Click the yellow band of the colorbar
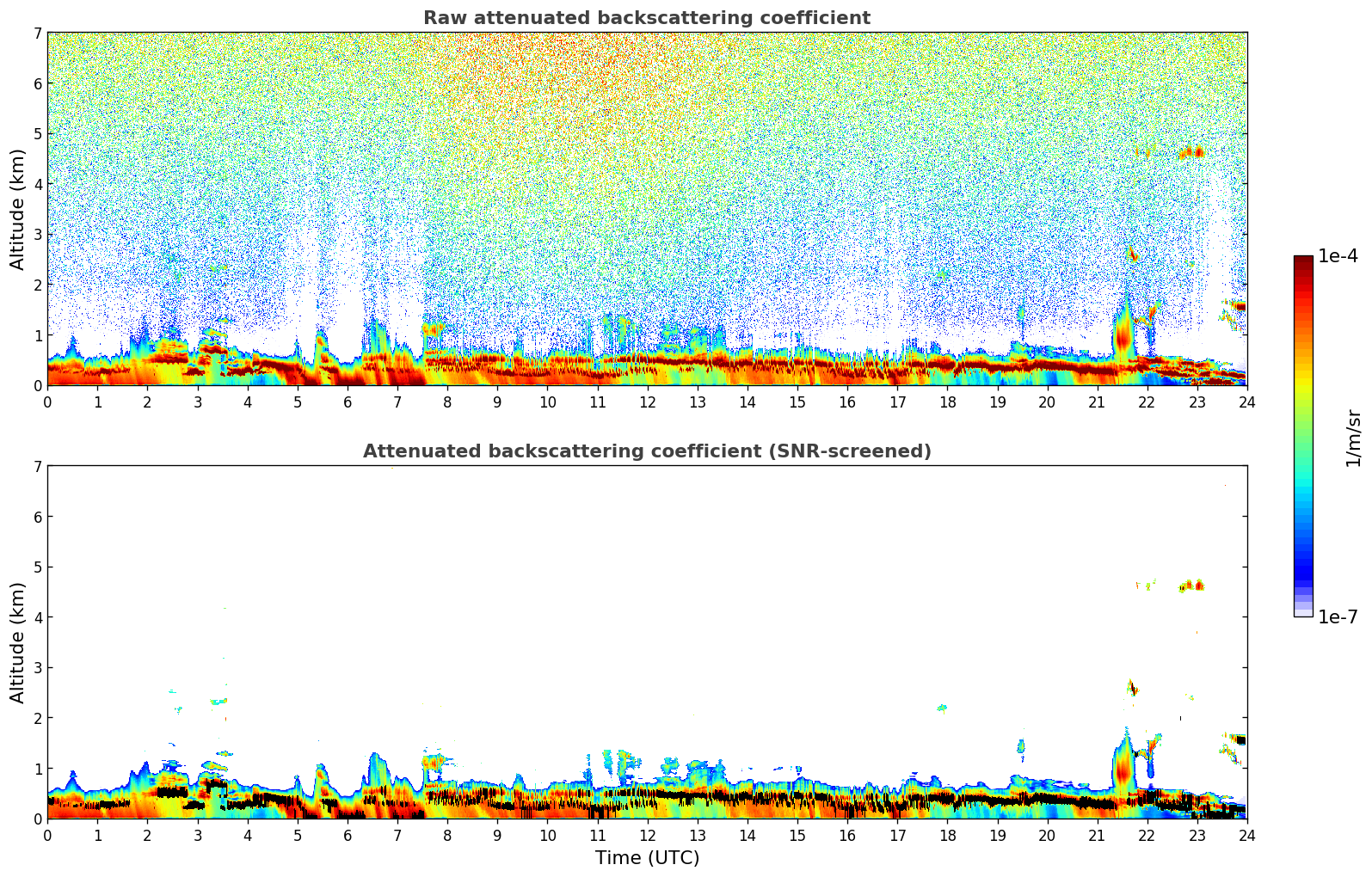1372x877 pixels. click(x=1303, y=381)
